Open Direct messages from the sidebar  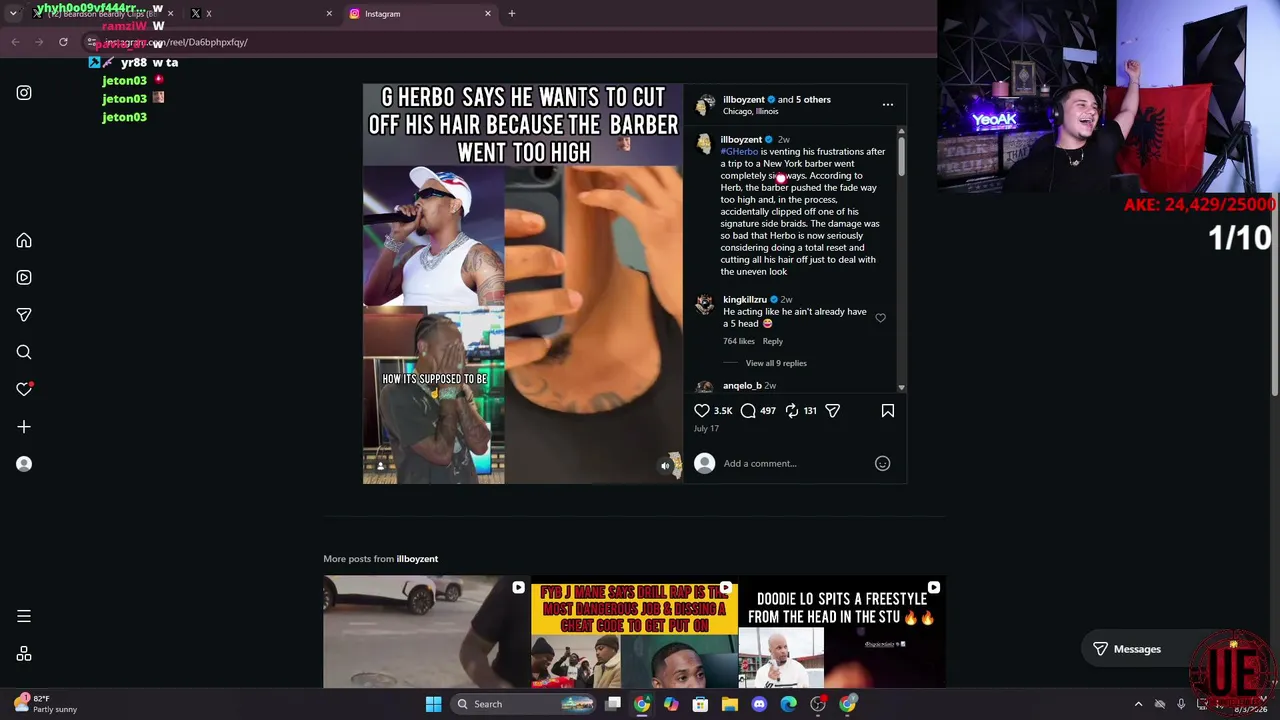24,315
